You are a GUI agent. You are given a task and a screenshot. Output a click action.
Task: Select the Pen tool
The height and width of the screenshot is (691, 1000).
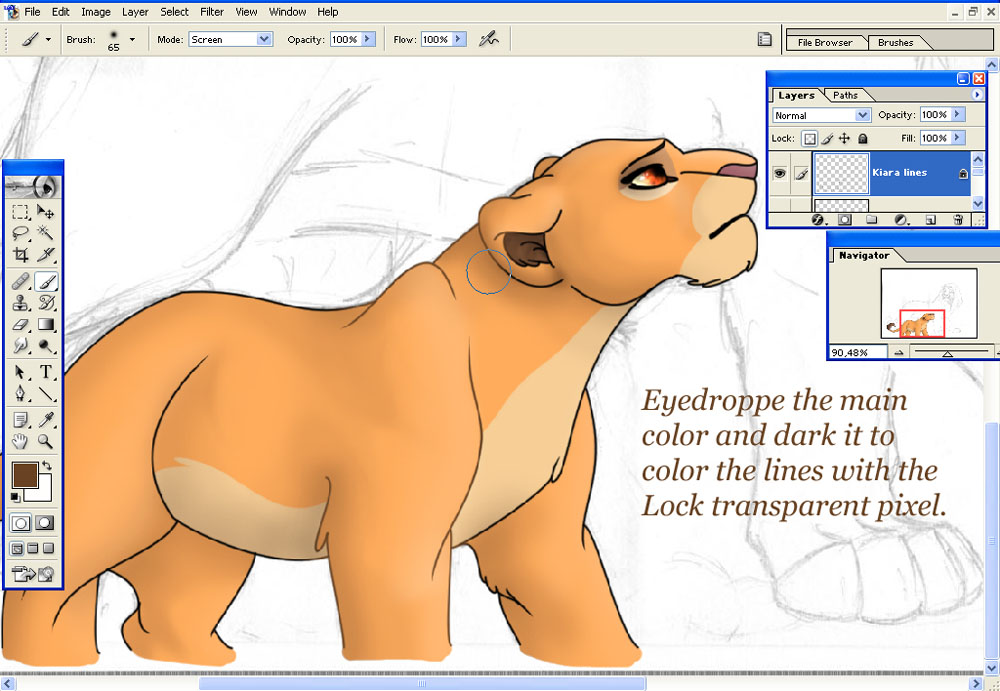(x=20, y=393)
